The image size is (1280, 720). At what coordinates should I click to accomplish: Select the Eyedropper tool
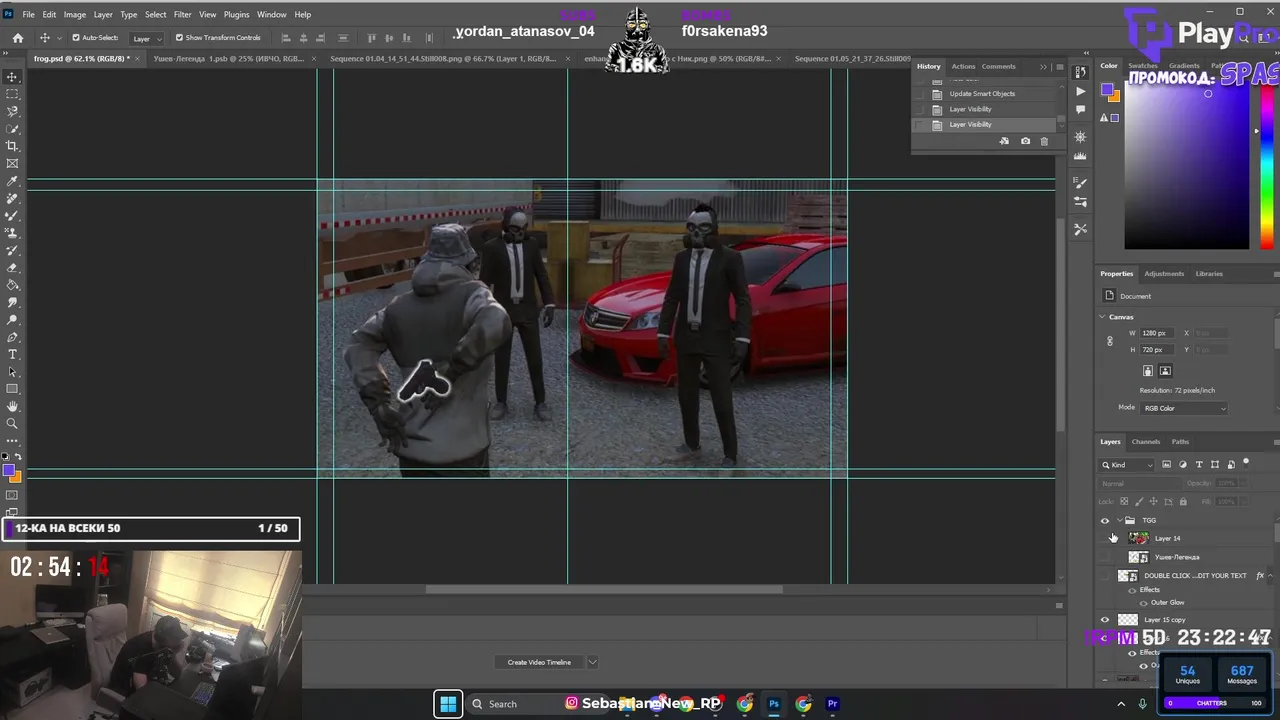point(12,181)
